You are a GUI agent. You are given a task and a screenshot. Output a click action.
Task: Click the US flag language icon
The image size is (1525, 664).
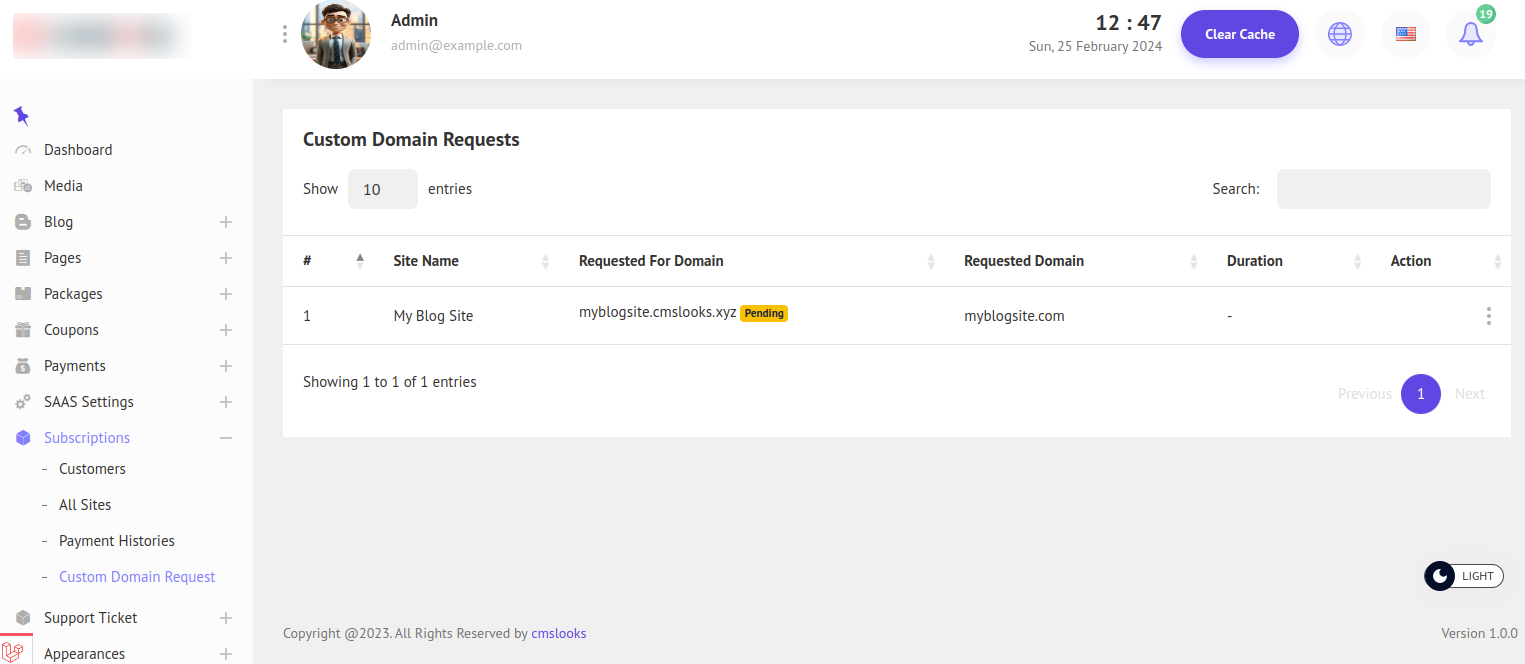1405,34
